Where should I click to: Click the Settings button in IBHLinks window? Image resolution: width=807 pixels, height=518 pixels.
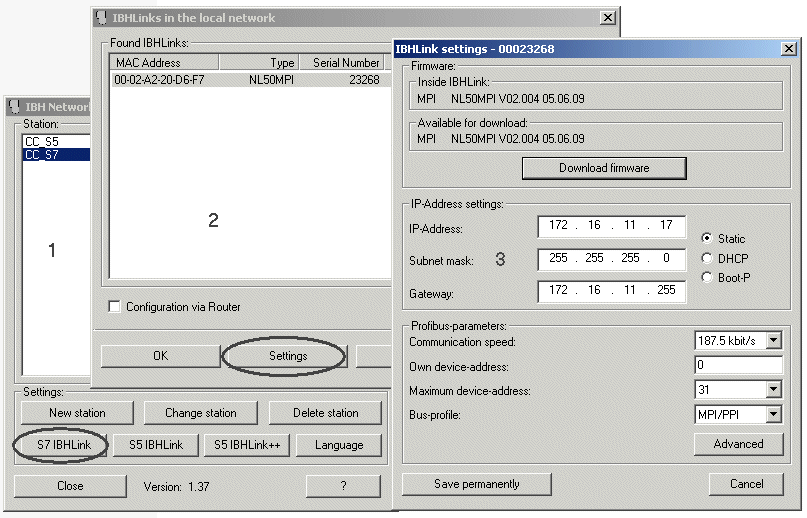tap(288, 356)
